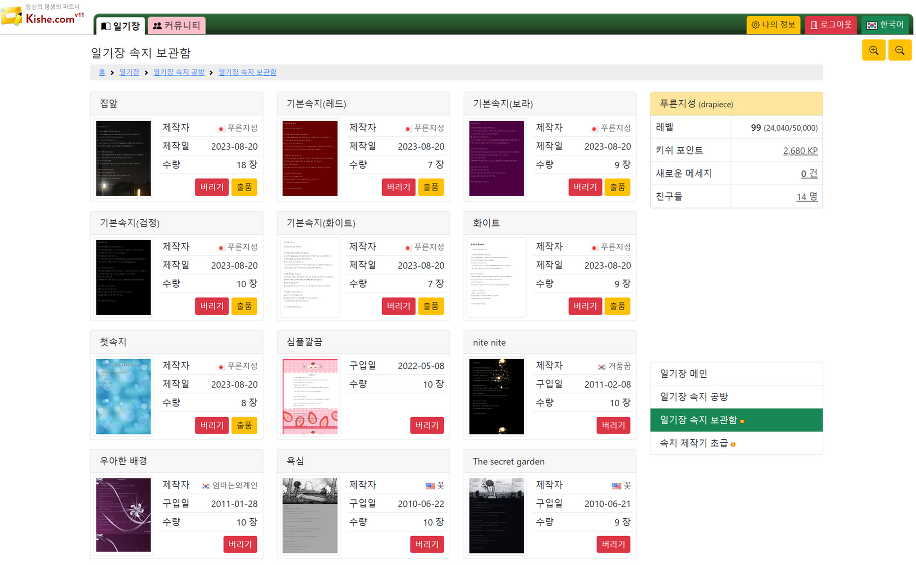The height and width of the screenshot is (565, 916).
Task: Click the Kishe.com logo
Action: click(44, 17)
